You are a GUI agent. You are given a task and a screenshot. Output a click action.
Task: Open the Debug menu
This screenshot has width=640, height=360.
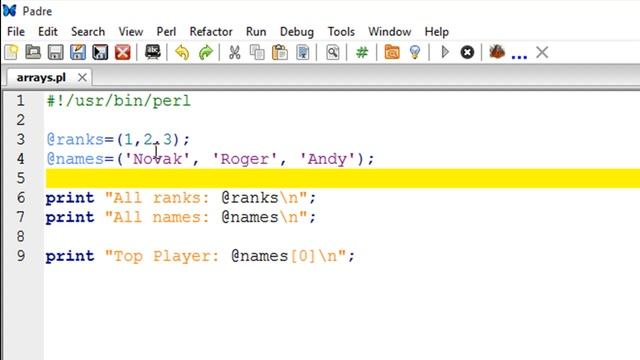(297, 32)
